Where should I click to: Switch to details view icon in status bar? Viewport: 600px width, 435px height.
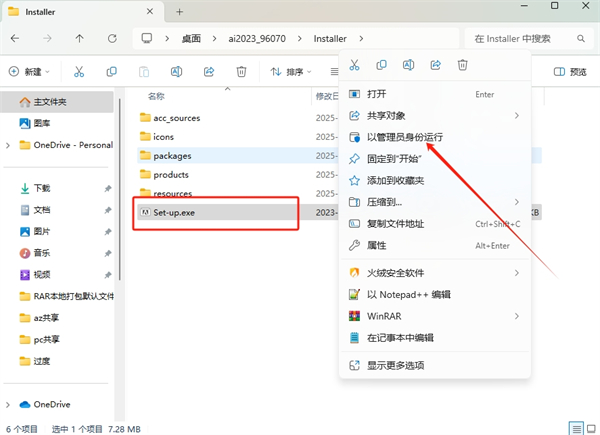pos(576,428)
